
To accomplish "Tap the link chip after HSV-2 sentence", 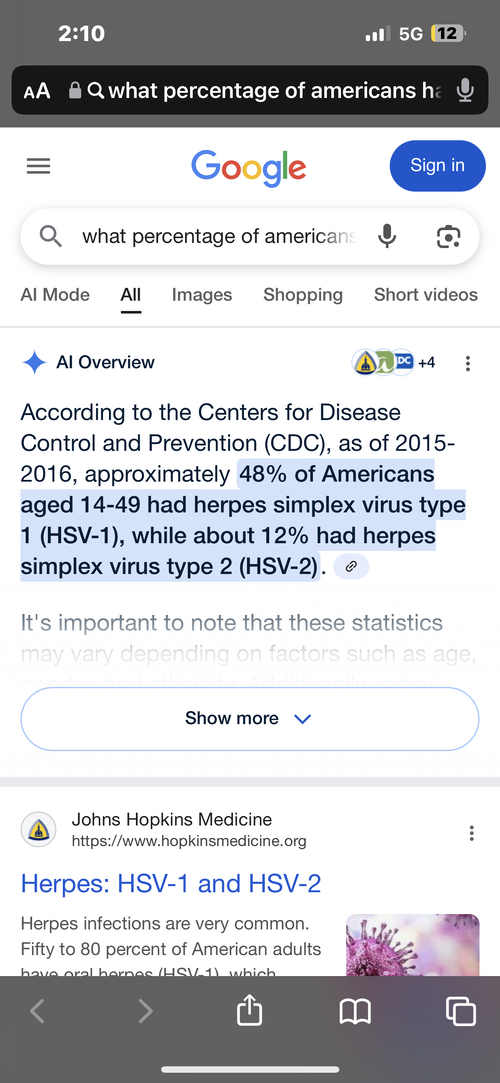I will tap(351, 567).
